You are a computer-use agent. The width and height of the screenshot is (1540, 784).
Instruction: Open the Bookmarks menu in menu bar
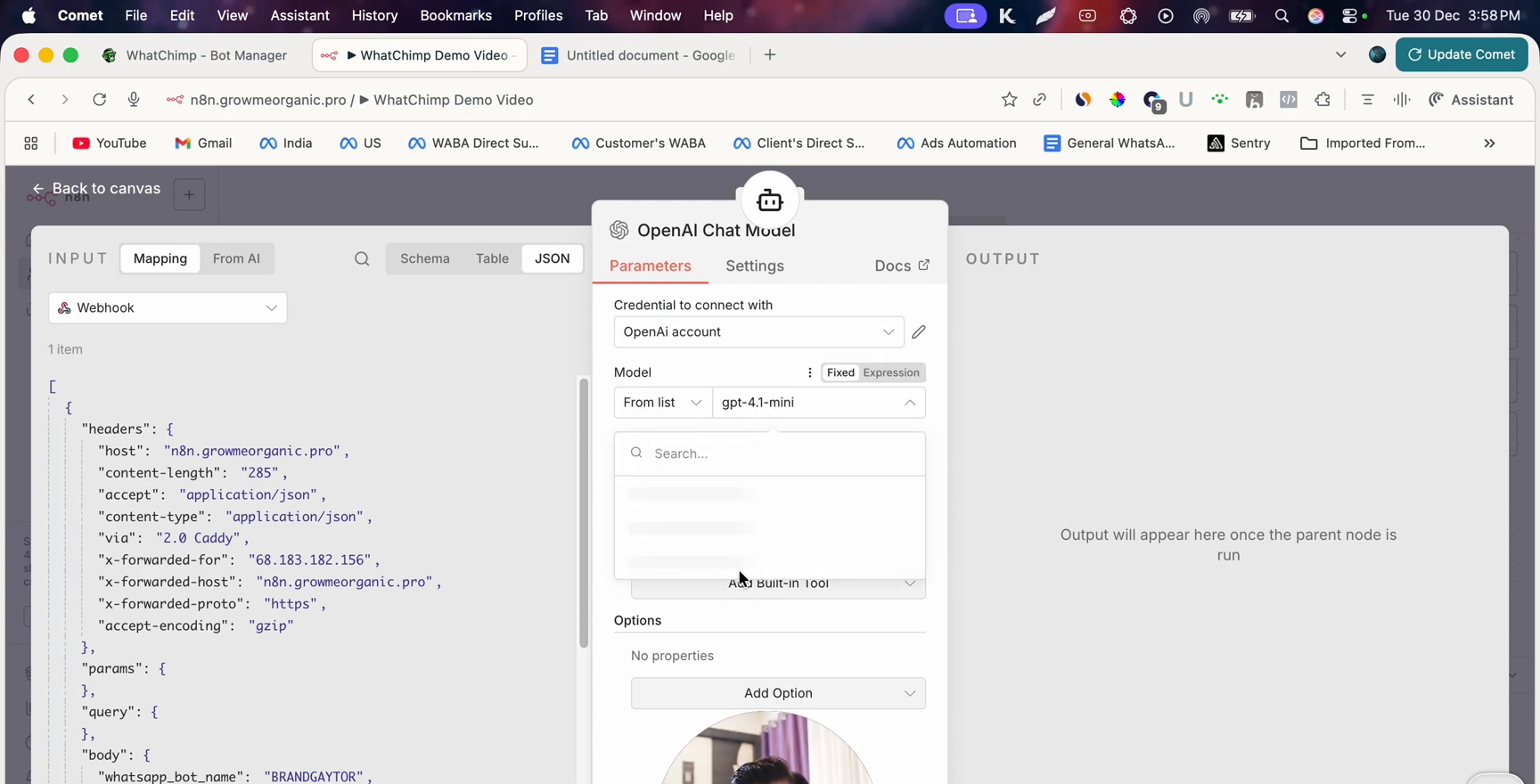coord(455,16)
